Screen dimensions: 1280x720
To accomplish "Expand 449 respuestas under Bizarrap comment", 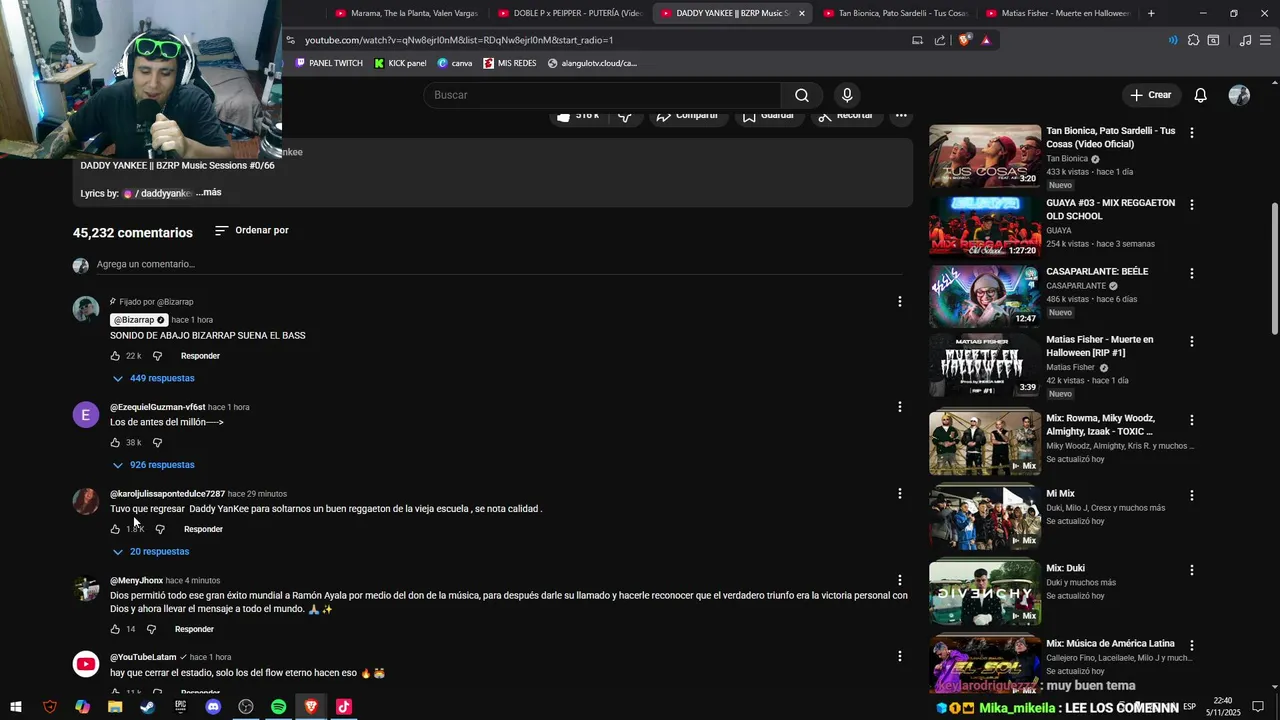I will click(153, 378).
